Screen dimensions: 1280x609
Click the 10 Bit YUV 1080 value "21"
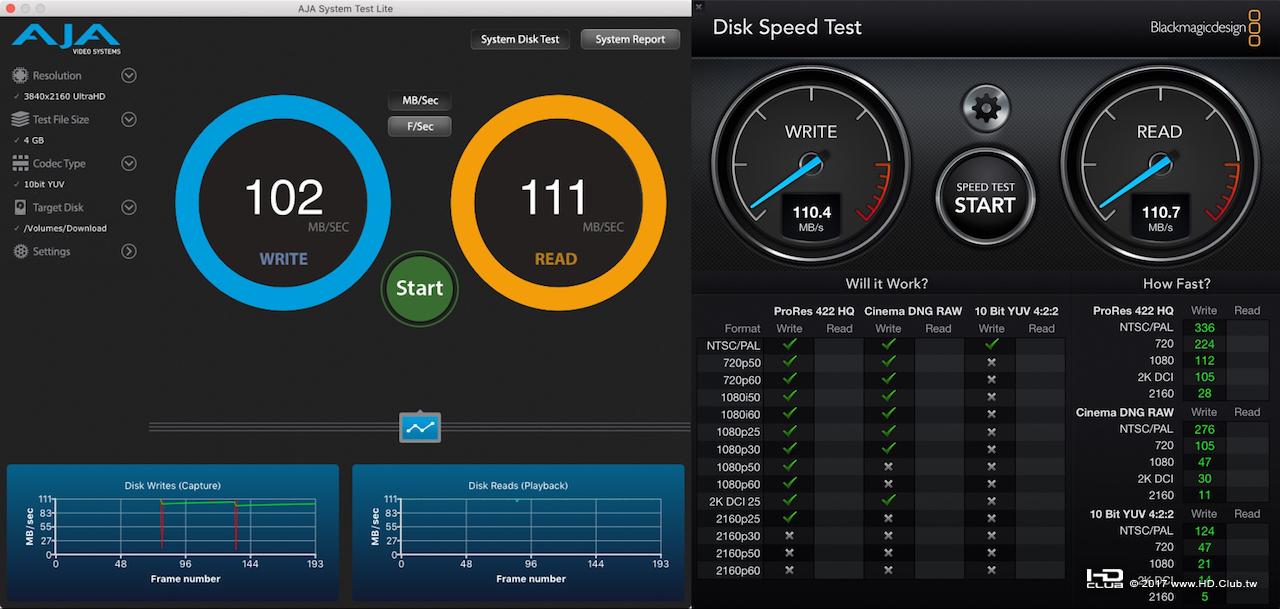tap(1204, 564)
